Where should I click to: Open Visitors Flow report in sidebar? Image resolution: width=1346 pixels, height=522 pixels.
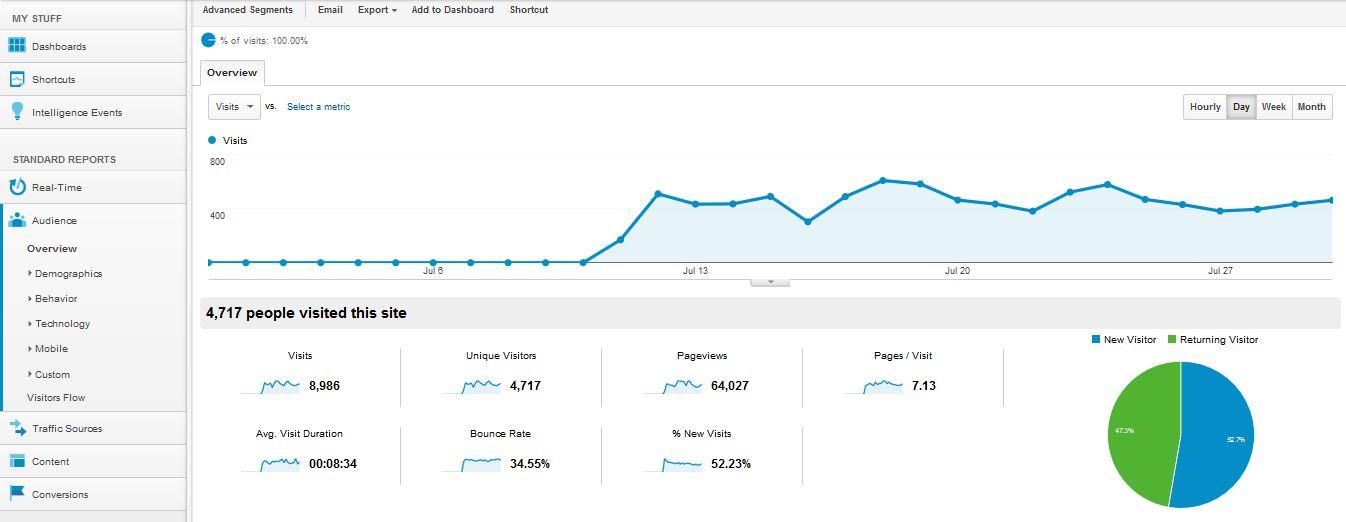click(x=56, y=398)
